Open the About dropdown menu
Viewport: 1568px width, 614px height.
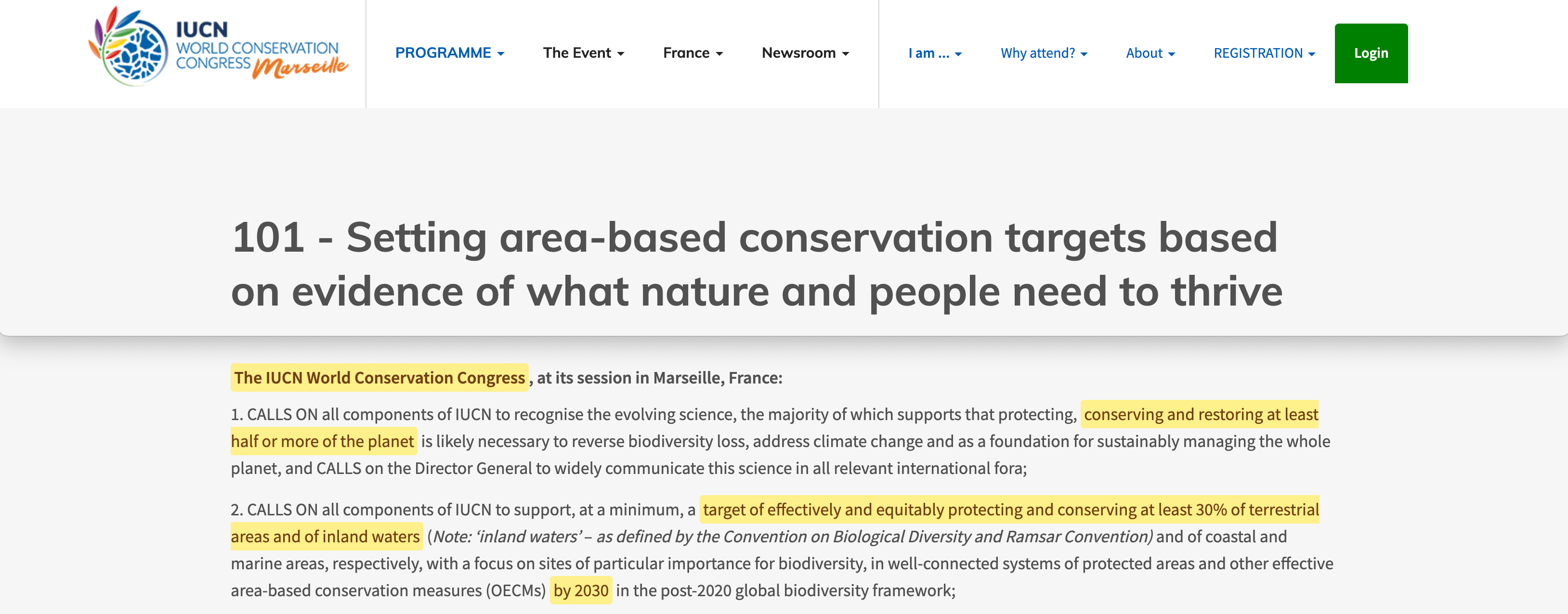tap(1150, 53)
